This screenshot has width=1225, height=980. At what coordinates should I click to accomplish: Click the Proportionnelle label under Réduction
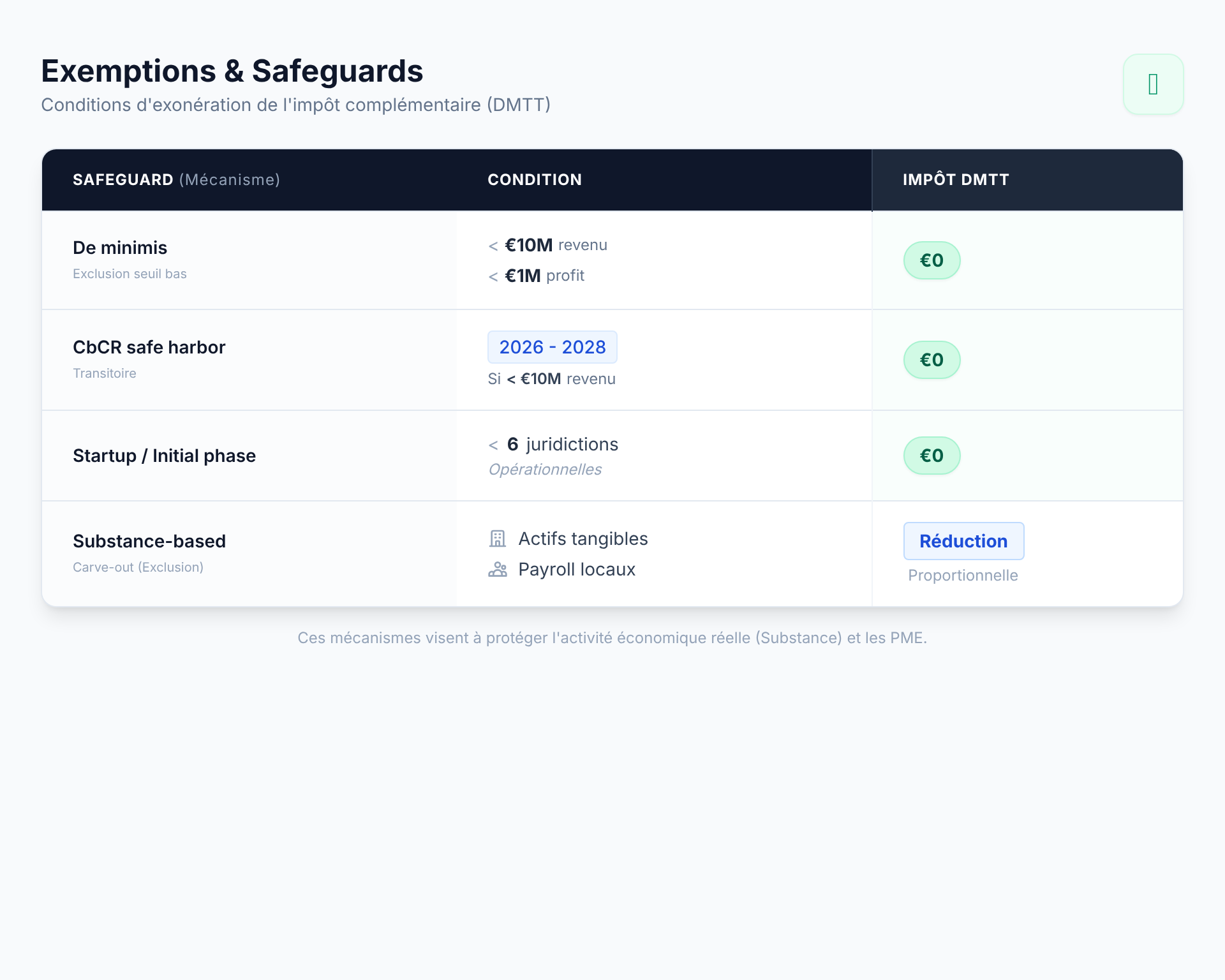(x=963, y=575)
